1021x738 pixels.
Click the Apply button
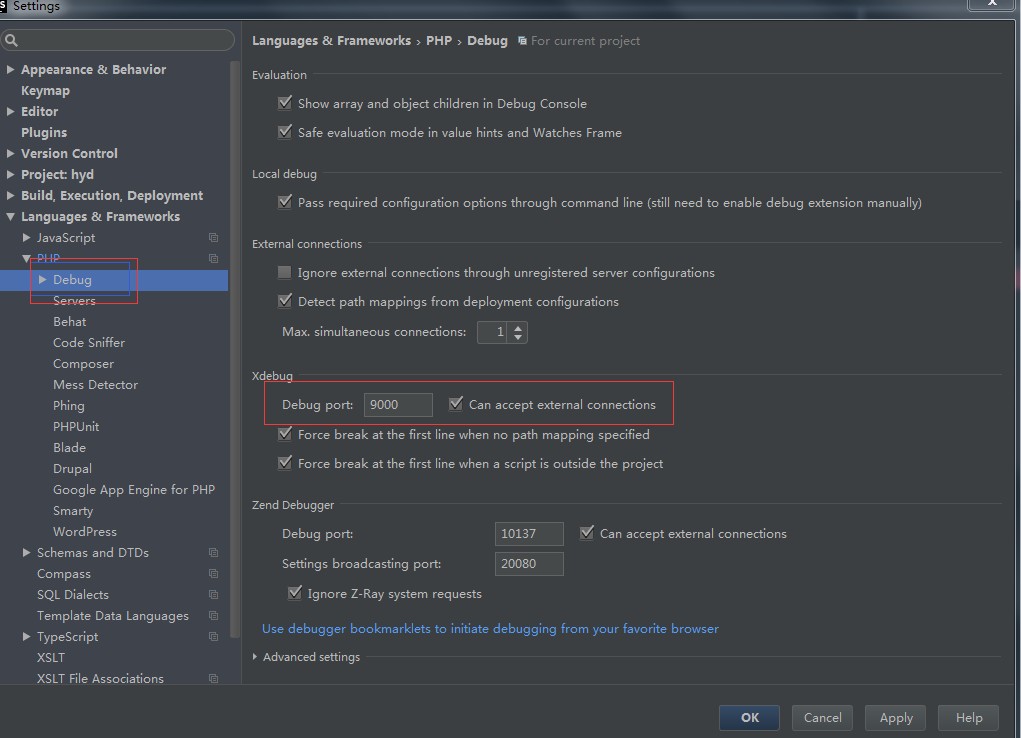coord(895,717)
